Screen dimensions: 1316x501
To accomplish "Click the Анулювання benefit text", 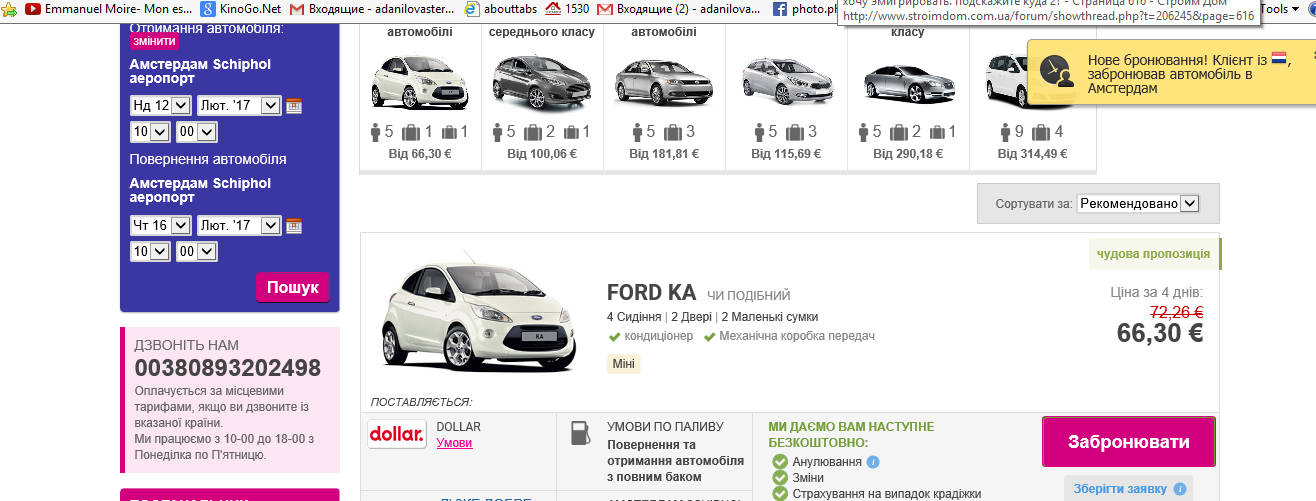I will click(x=827, y=462).
